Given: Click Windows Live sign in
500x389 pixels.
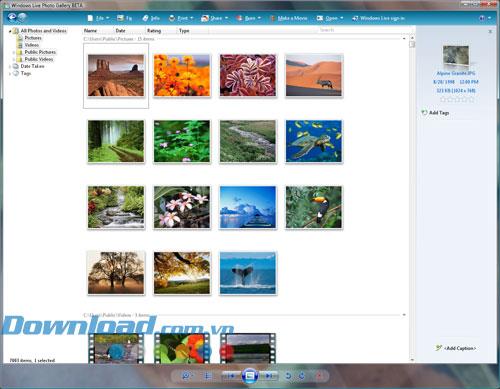Looking at the screenshot, I should click(x=378, y=18).
